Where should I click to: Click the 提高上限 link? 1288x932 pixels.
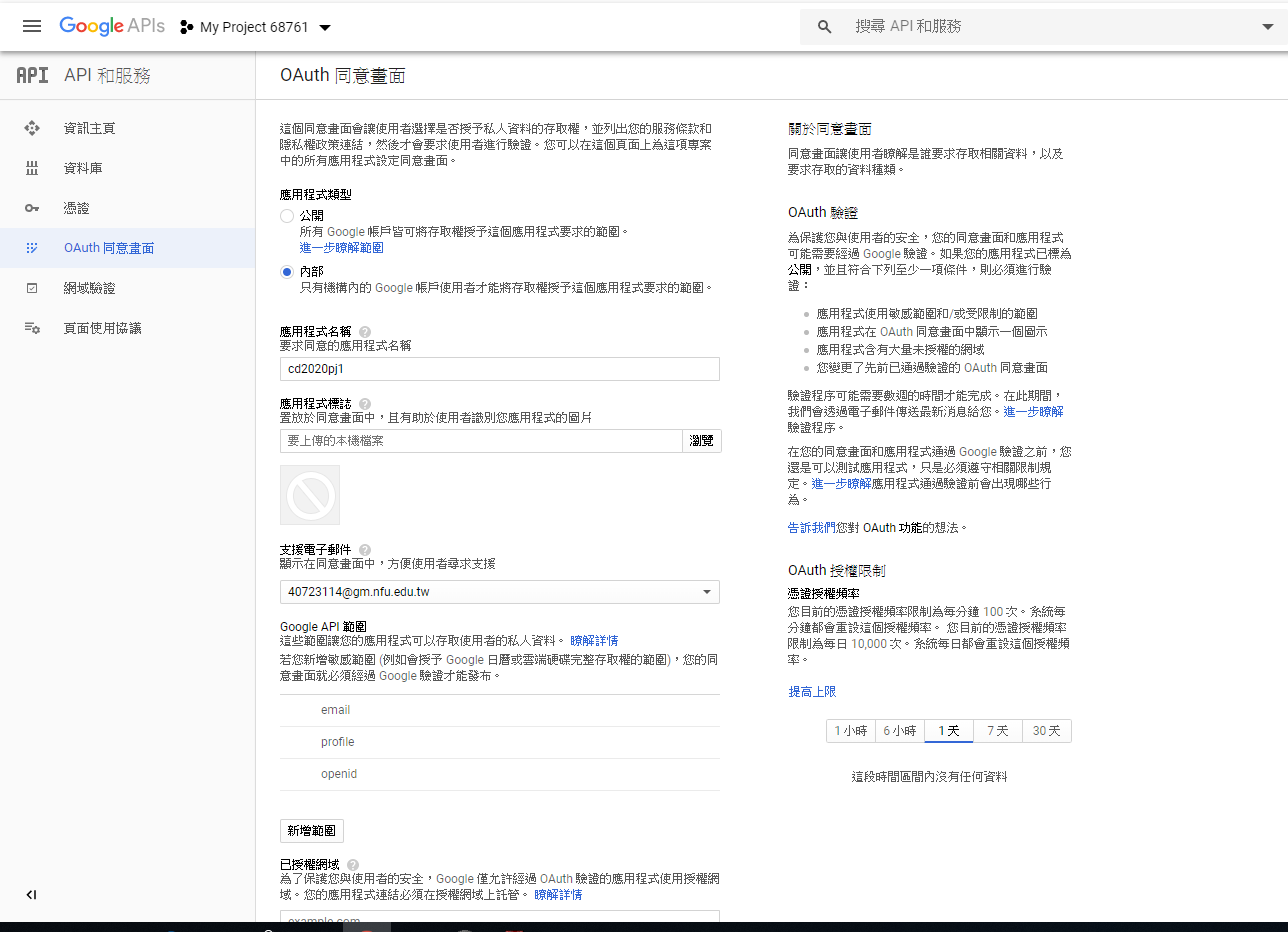point(812,692)
